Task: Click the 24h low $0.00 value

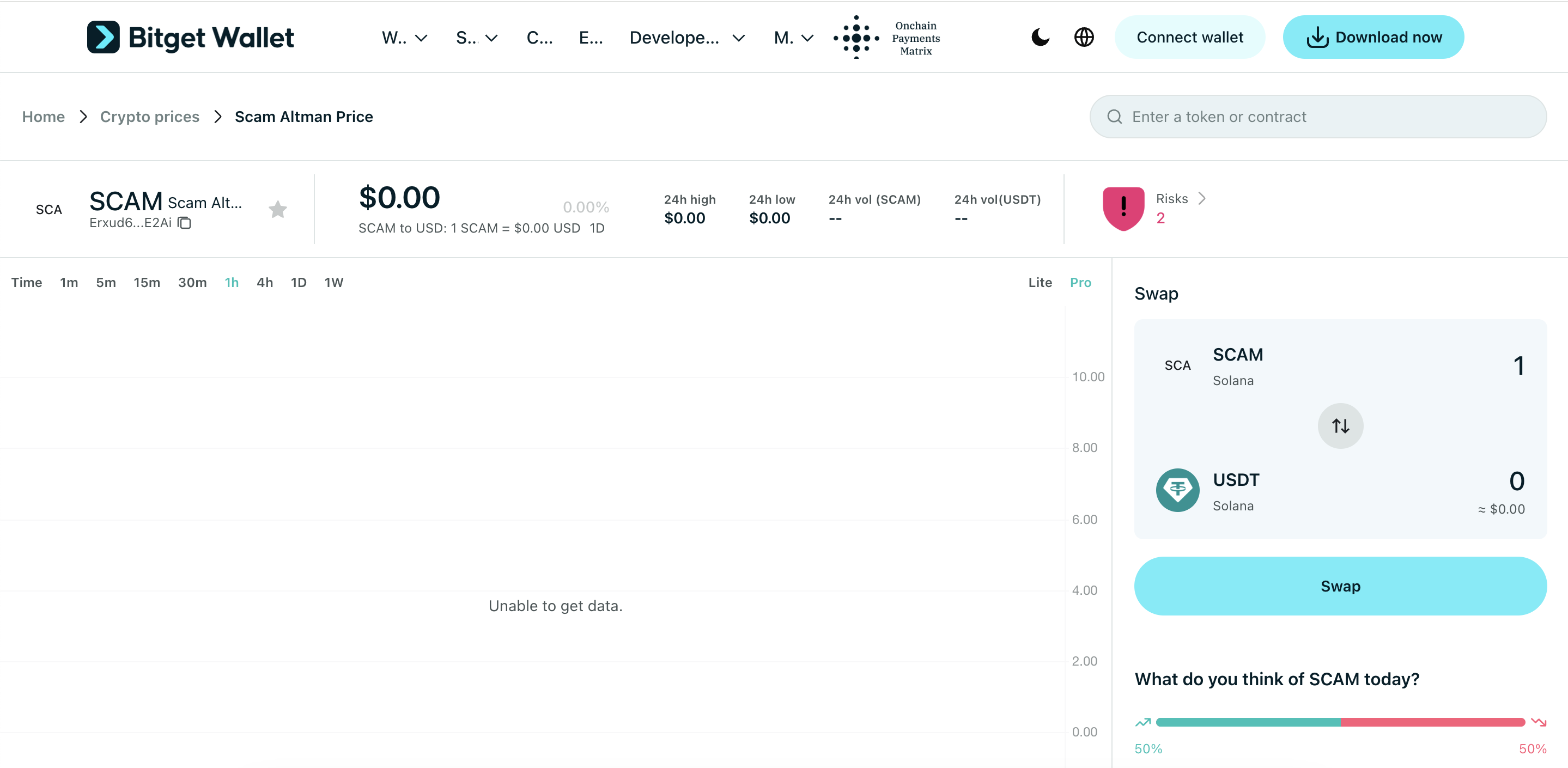Action: [769, 218]
